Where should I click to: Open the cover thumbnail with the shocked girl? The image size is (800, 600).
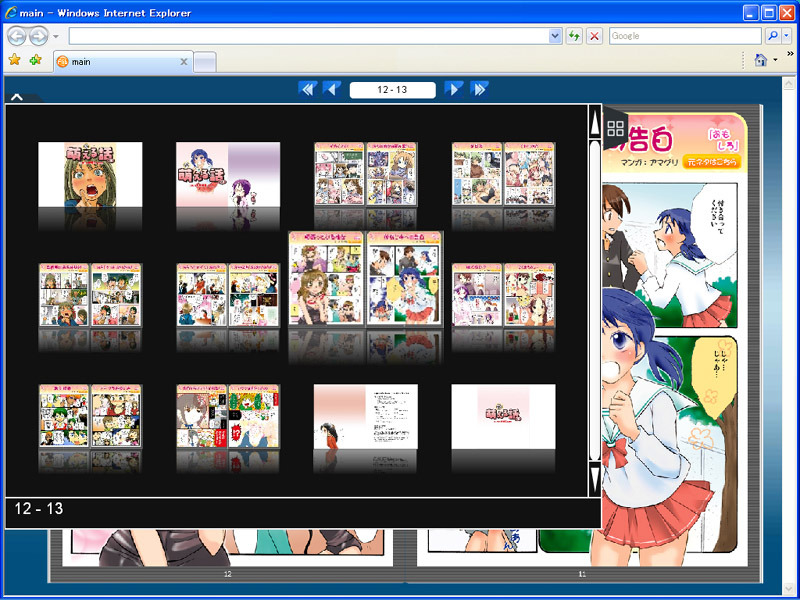point(90,174)
